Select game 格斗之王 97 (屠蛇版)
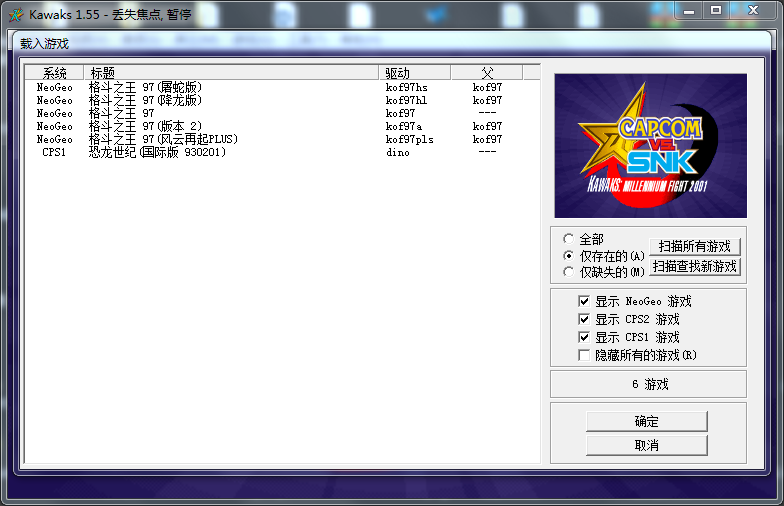 pyautogui.click(x=282, y=88)
